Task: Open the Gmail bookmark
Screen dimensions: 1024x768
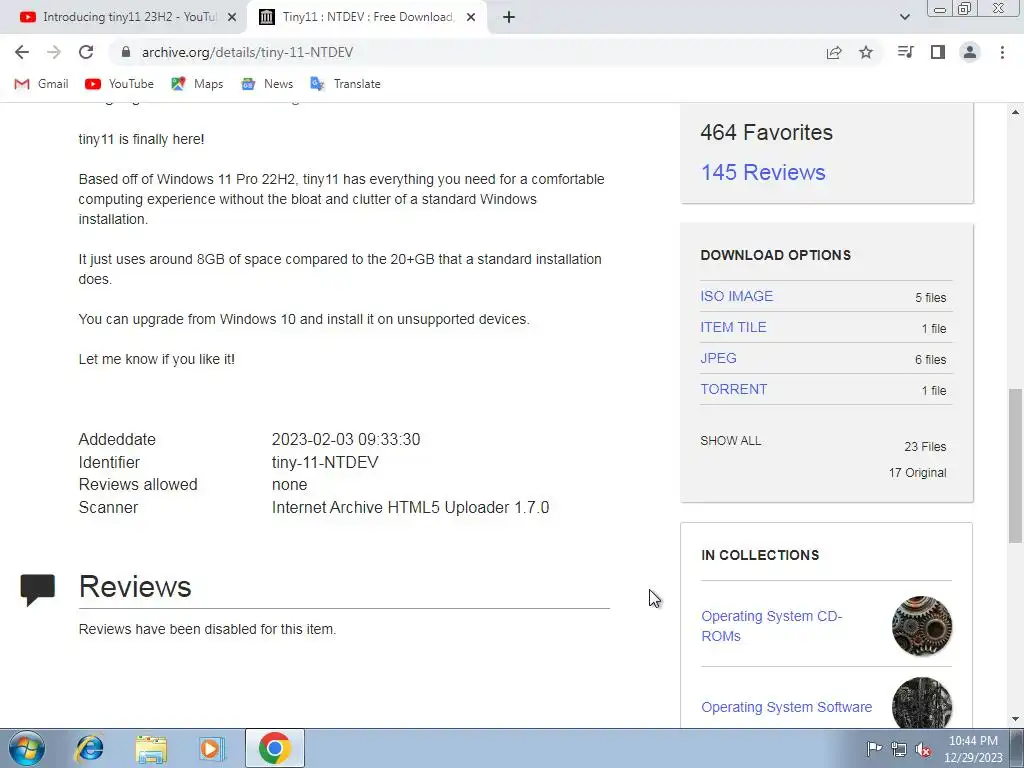Action: (41, 84)
